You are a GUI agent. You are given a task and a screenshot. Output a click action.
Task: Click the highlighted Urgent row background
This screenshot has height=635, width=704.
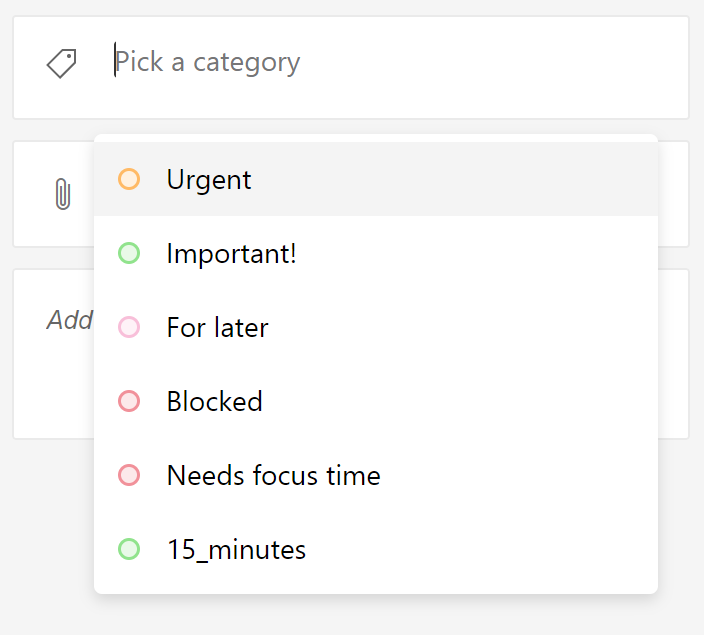tap(449, 179)
